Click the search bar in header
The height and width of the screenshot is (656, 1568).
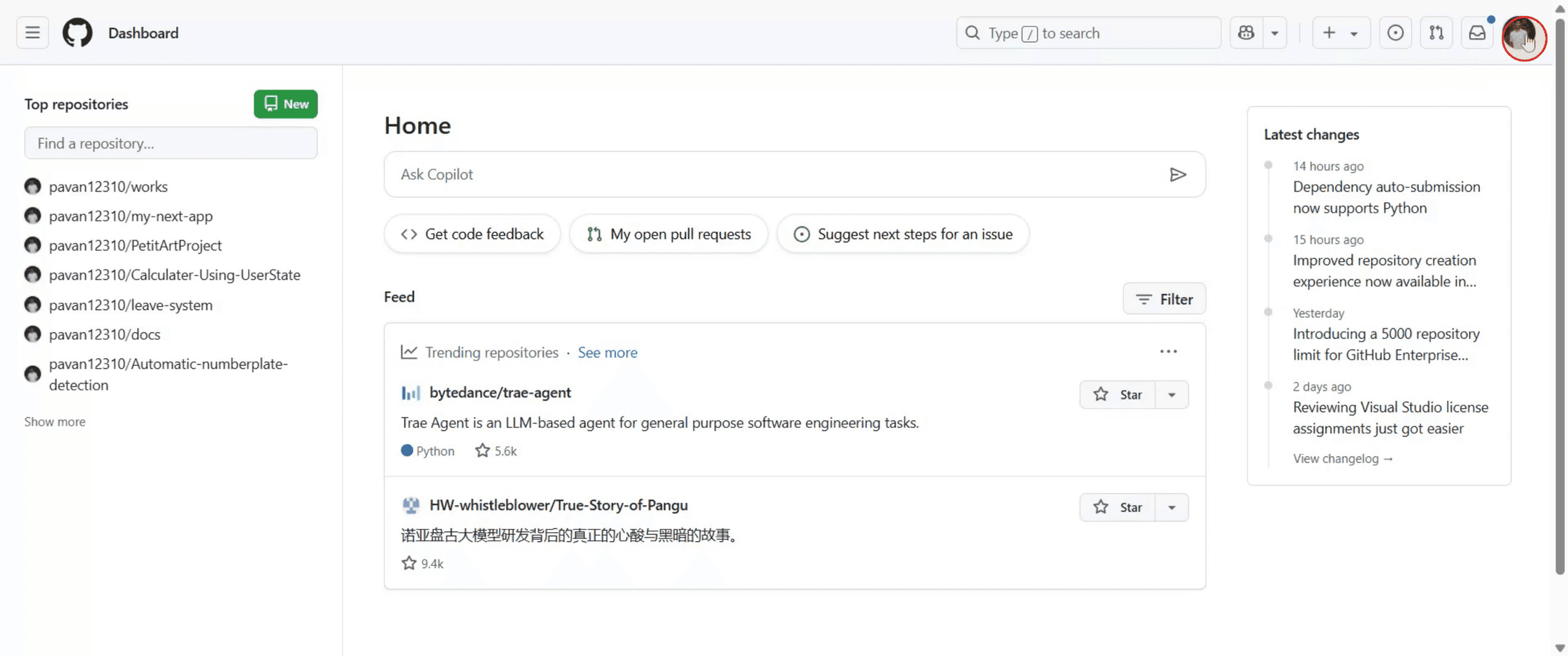(x=1088, y=33)
